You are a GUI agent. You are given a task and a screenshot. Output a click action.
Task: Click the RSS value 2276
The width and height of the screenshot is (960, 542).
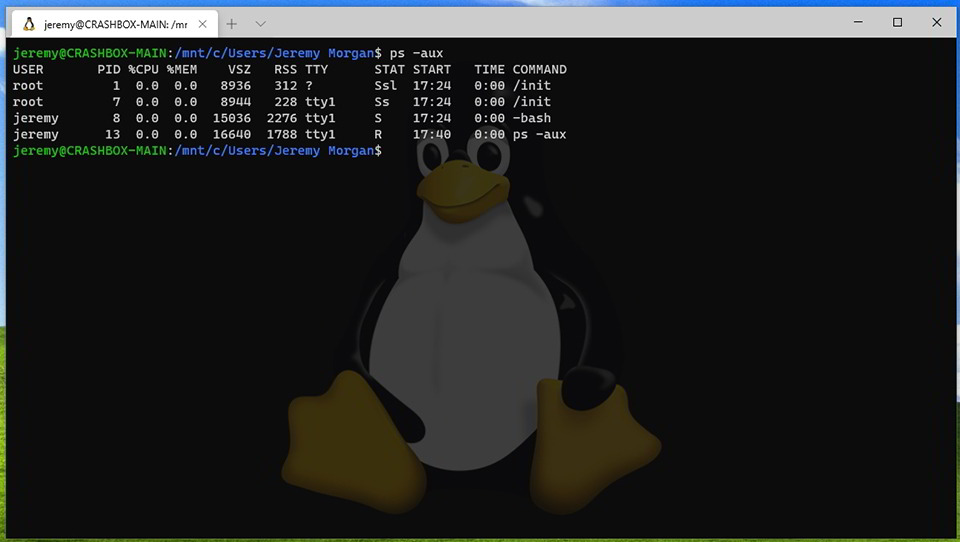(x=282, y=118)
